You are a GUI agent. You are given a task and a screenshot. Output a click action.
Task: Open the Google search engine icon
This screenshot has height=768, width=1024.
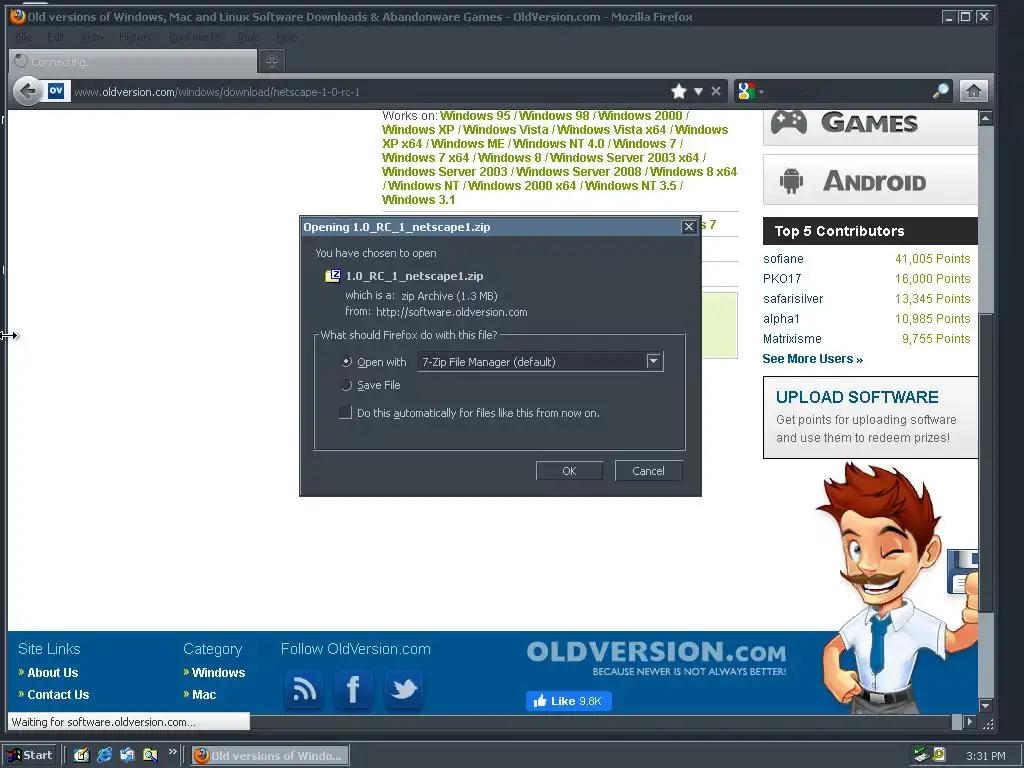click(x=746, y=91)
